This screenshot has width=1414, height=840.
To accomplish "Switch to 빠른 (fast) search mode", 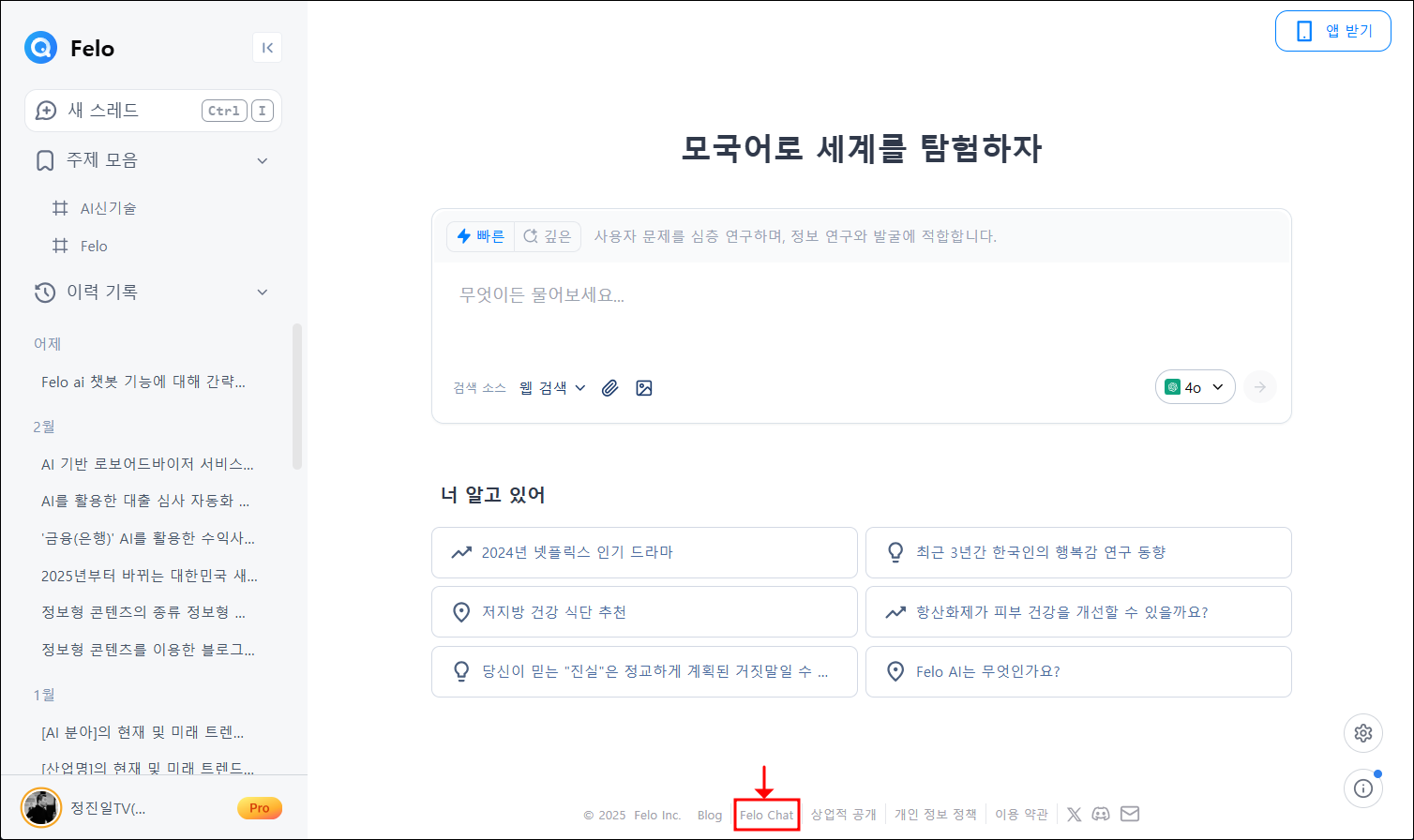I will (481, 236).
